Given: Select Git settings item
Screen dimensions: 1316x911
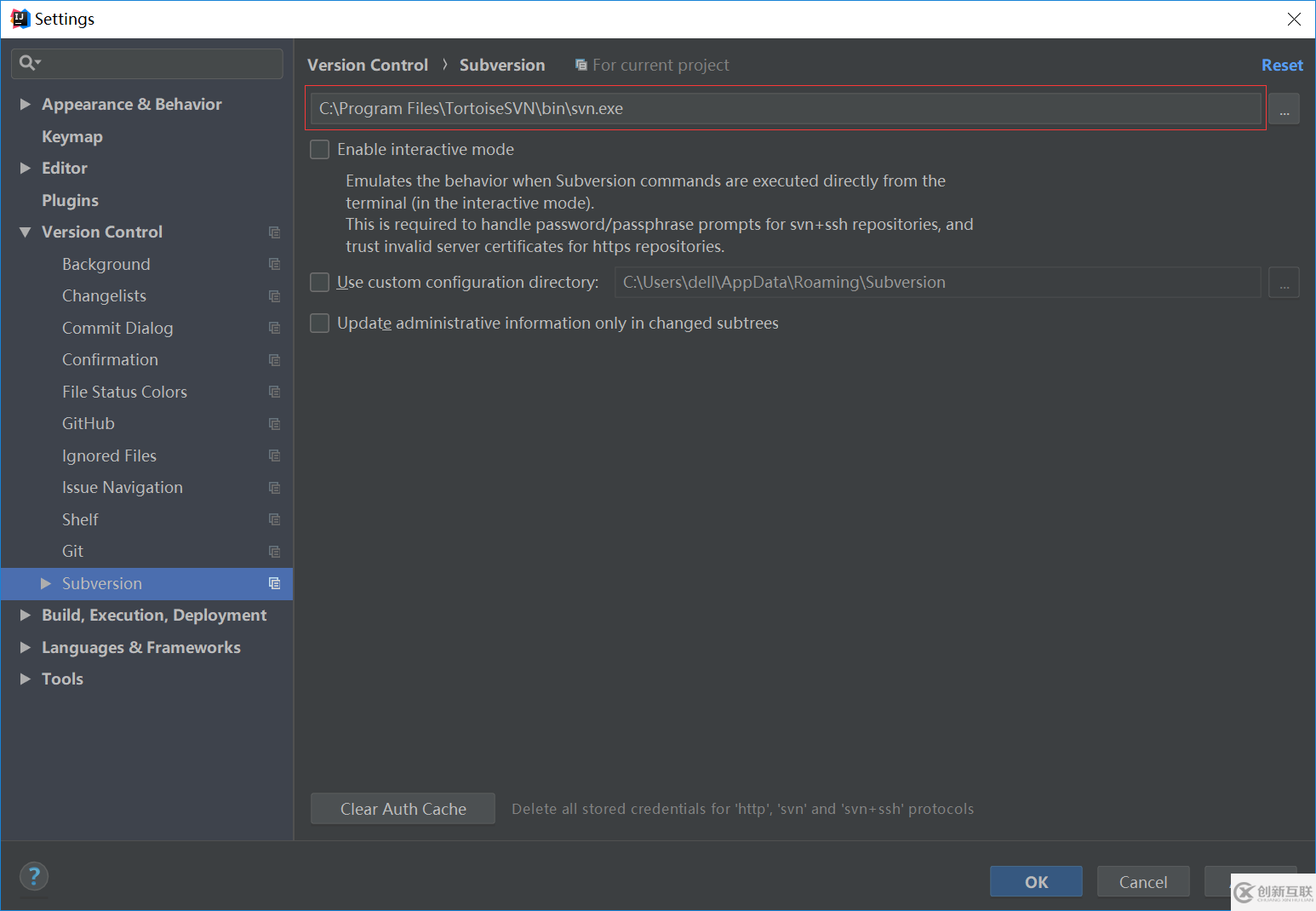Looking at the screenshot, I should [x=72, y=552].
